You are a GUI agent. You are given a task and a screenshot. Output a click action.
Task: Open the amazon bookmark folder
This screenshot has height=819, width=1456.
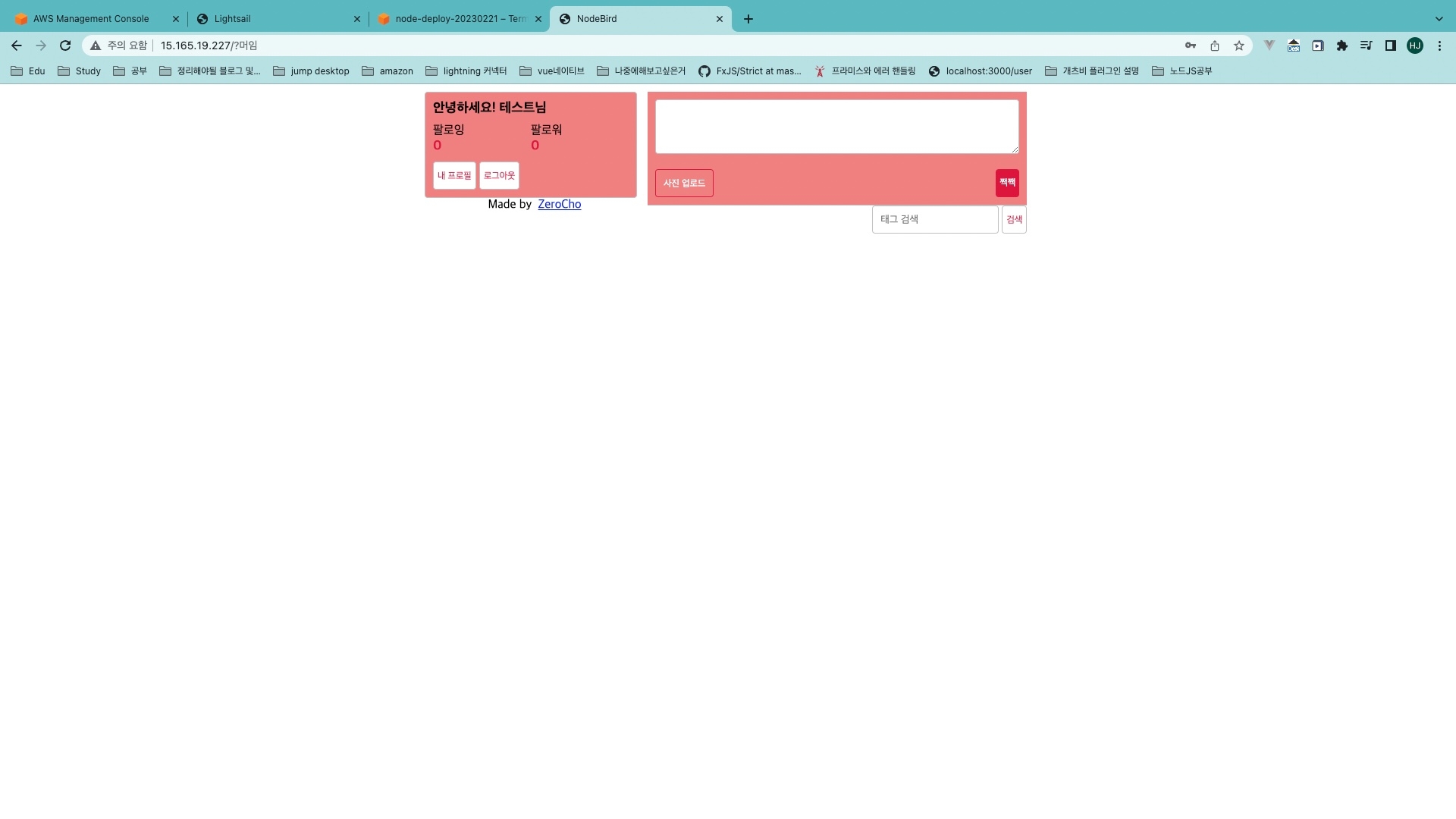[388, 71]
